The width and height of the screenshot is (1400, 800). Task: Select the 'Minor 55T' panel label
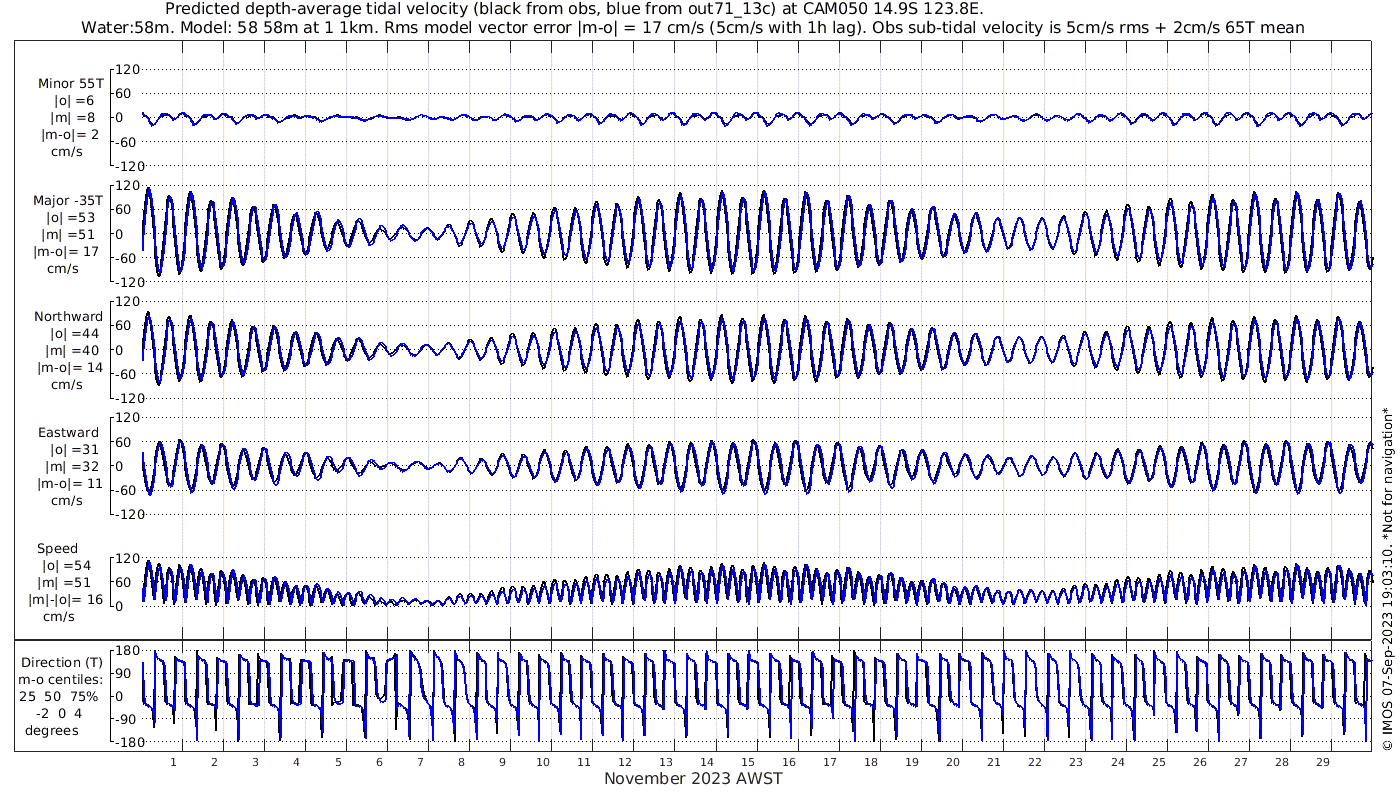[71, 84]
